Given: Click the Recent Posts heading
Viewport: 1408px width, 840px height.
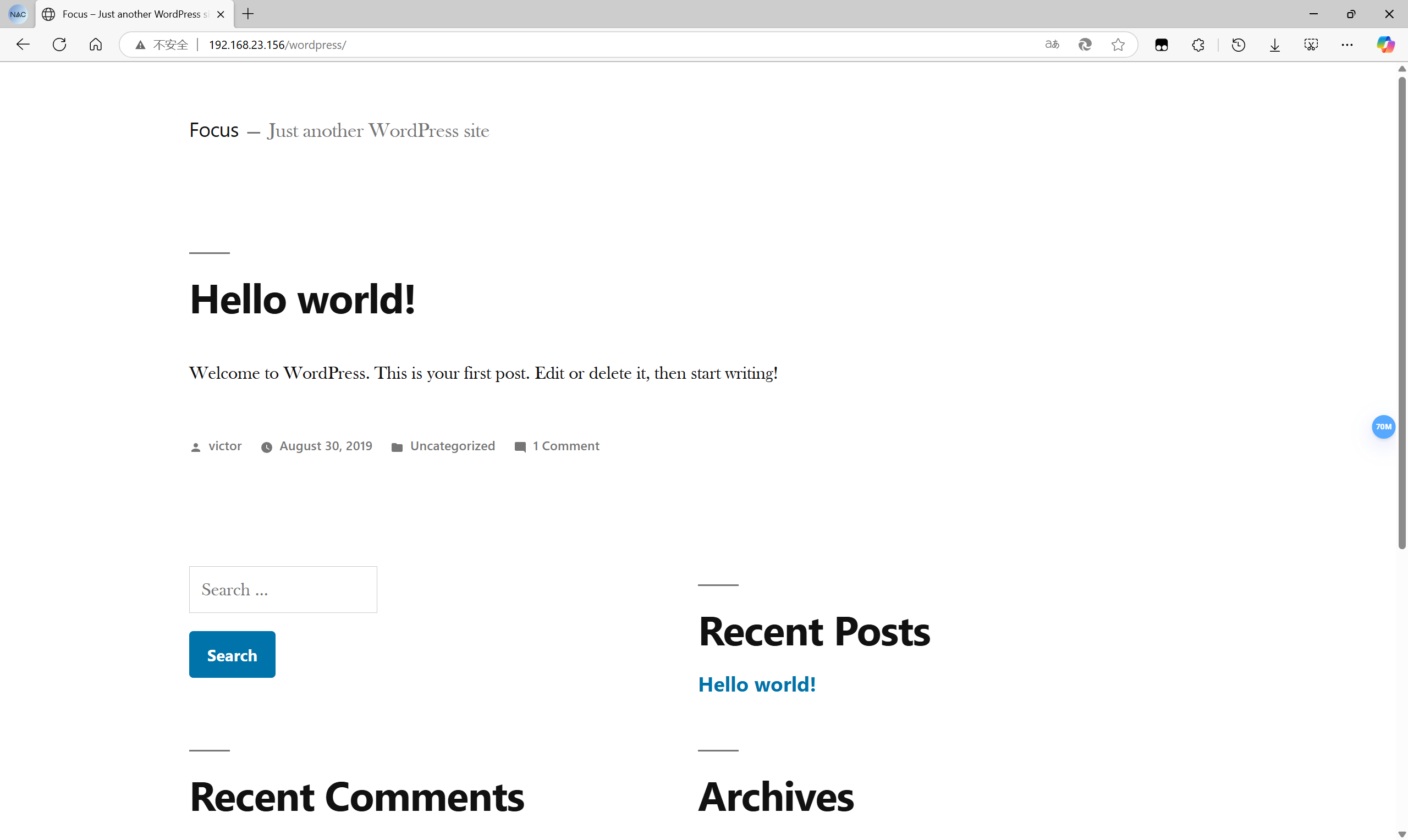Looking at the screenshot, I should [x=814, y=631].
